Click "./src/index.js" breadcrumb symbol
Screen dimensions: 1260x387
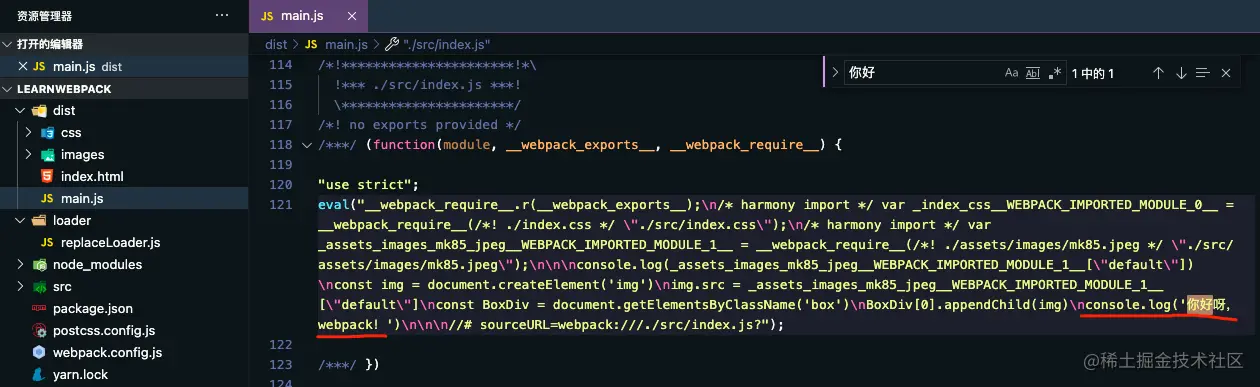(x=447, y=44)
